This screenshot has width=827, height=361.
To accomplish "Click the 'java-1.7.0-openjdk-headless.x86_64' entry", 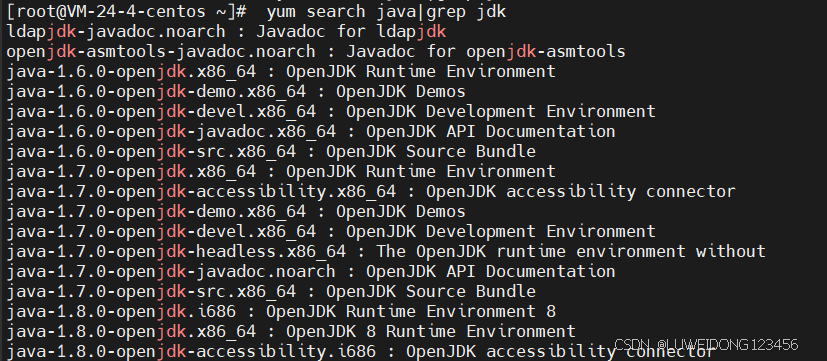I will (176, 252).
